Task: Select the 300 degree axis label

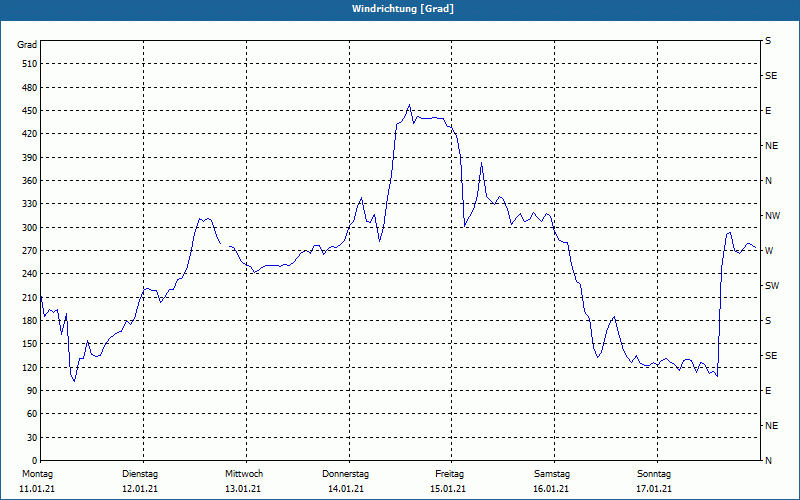Action: (x=30, y=228)
